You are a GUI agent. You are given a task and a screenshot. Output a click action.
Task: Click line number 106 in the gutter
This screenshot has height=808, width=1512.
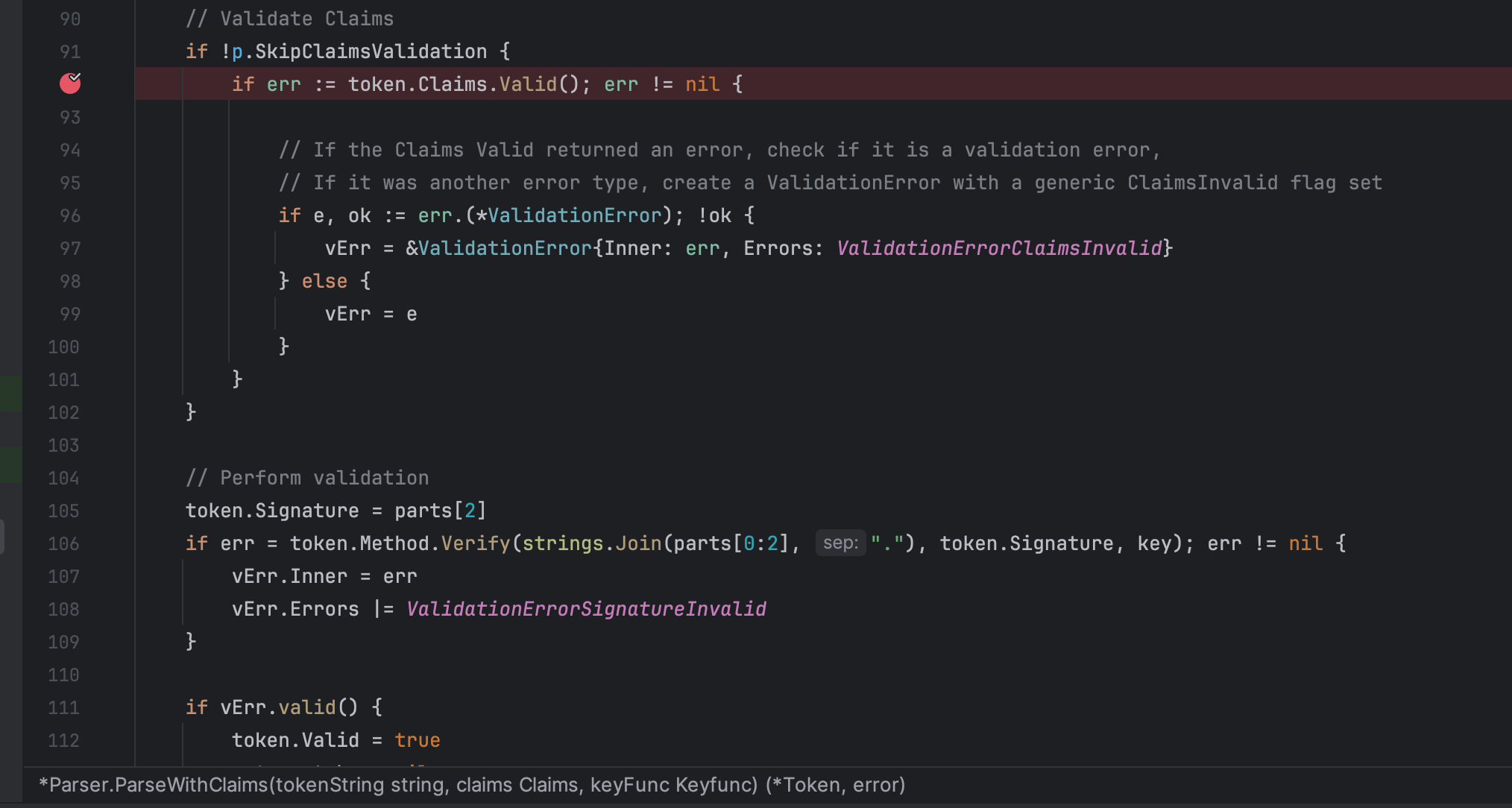[x=63, y=543]
